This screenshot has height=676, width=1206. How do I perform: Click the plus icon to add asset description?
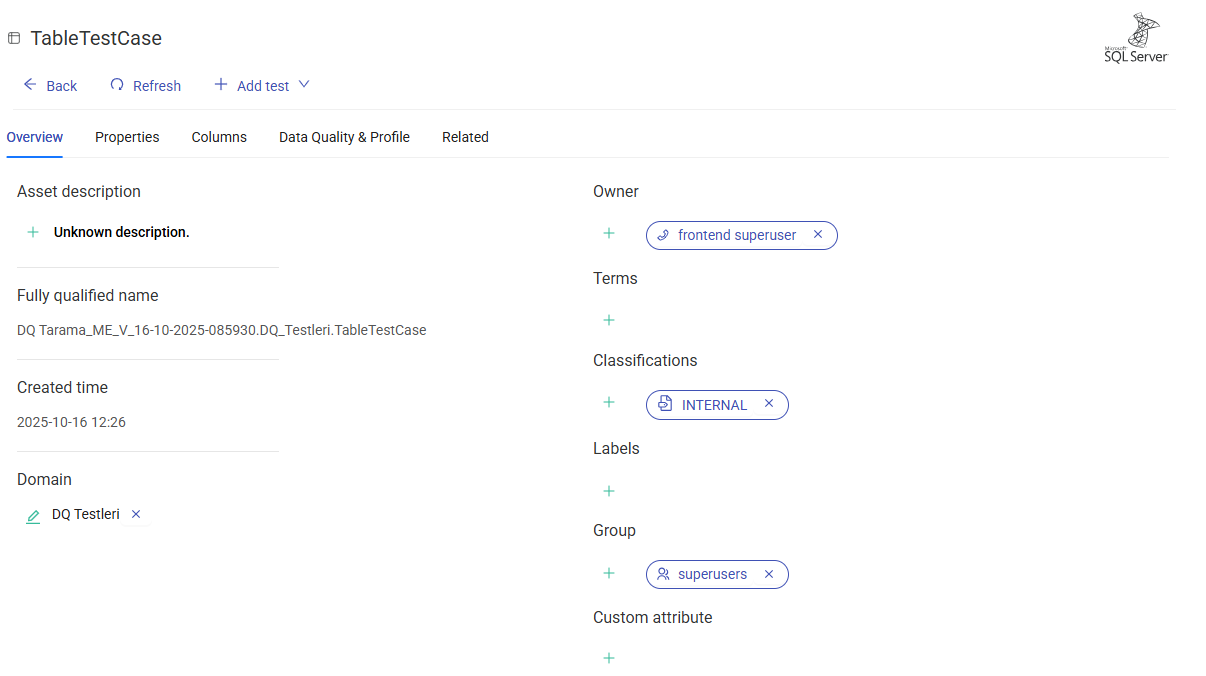[33, 232]
